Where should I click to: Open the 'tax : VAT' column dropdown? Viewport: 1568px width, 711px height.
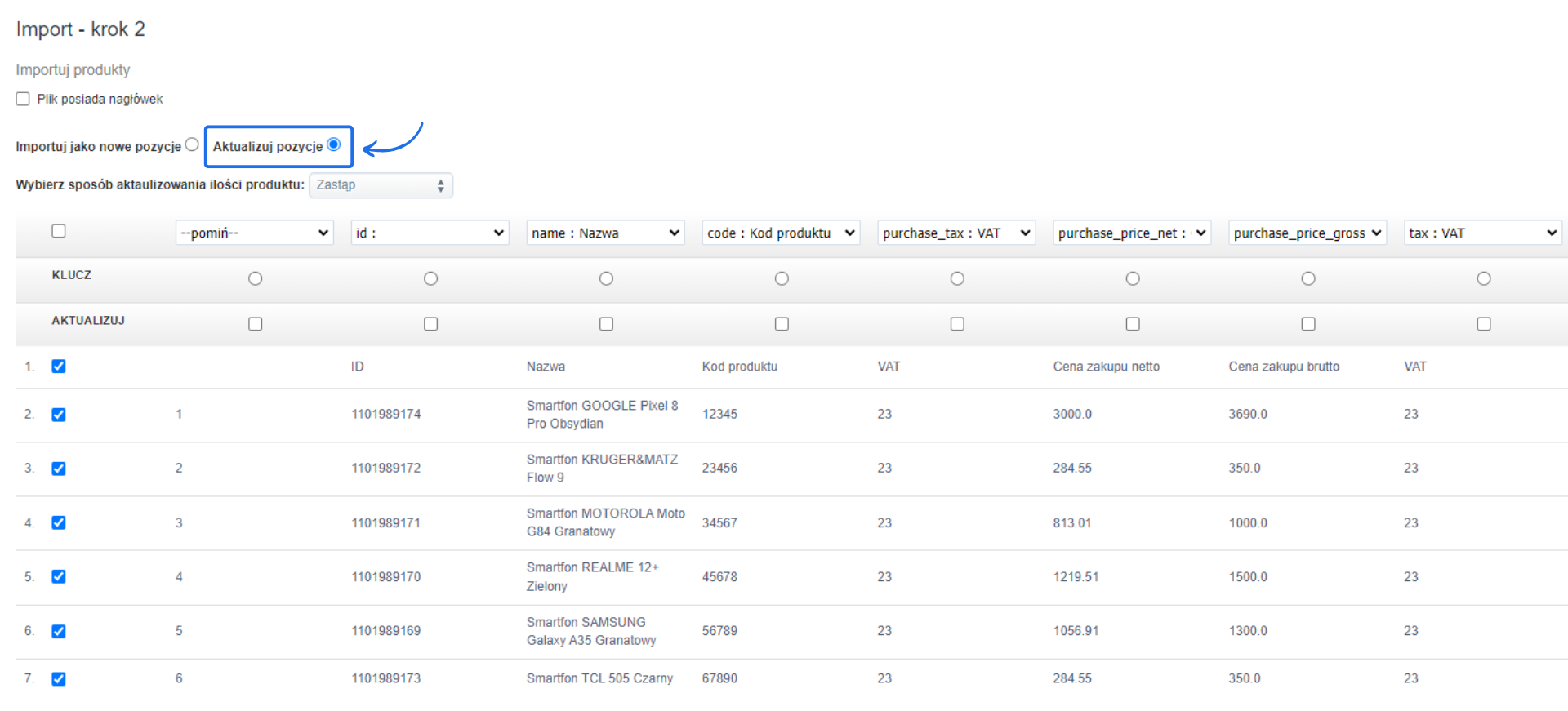[1482, 233]
